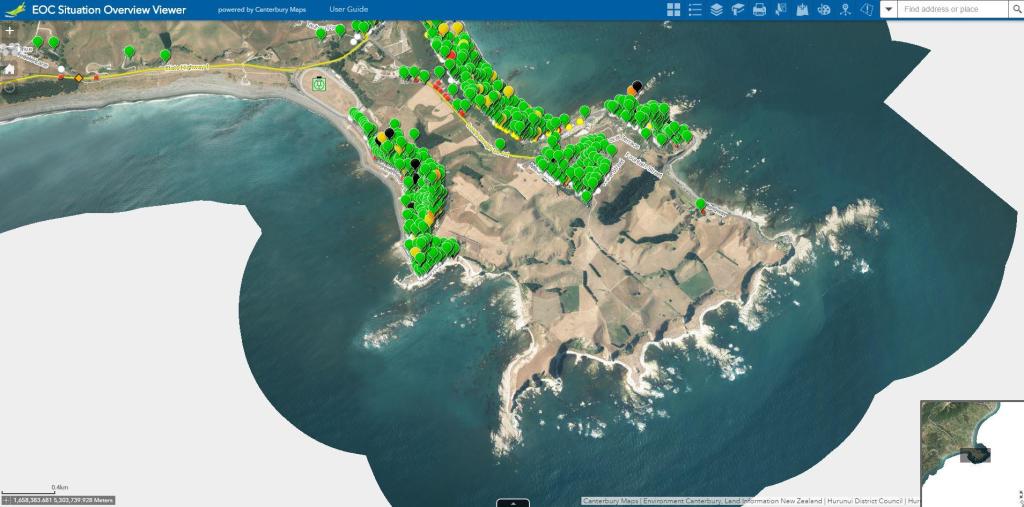Click the coordinate widget crosshair icon
The width and height of the screenshot is (1024, 507).
click(7, 500)
